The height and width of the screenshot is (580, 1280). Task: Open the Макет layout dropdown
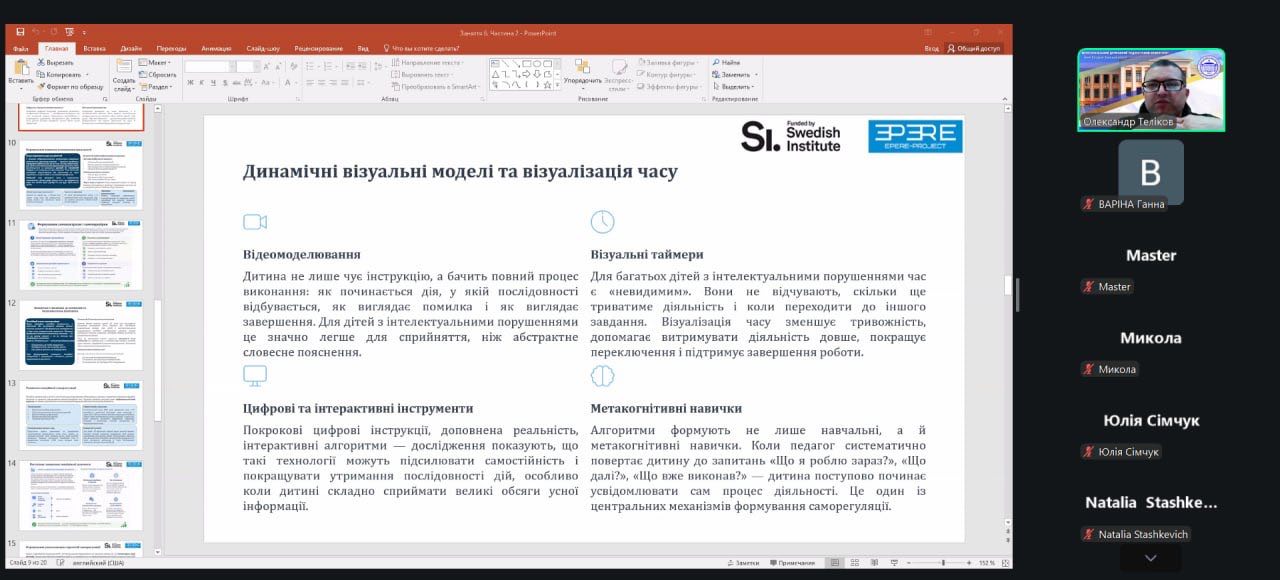tap(155, 62)
